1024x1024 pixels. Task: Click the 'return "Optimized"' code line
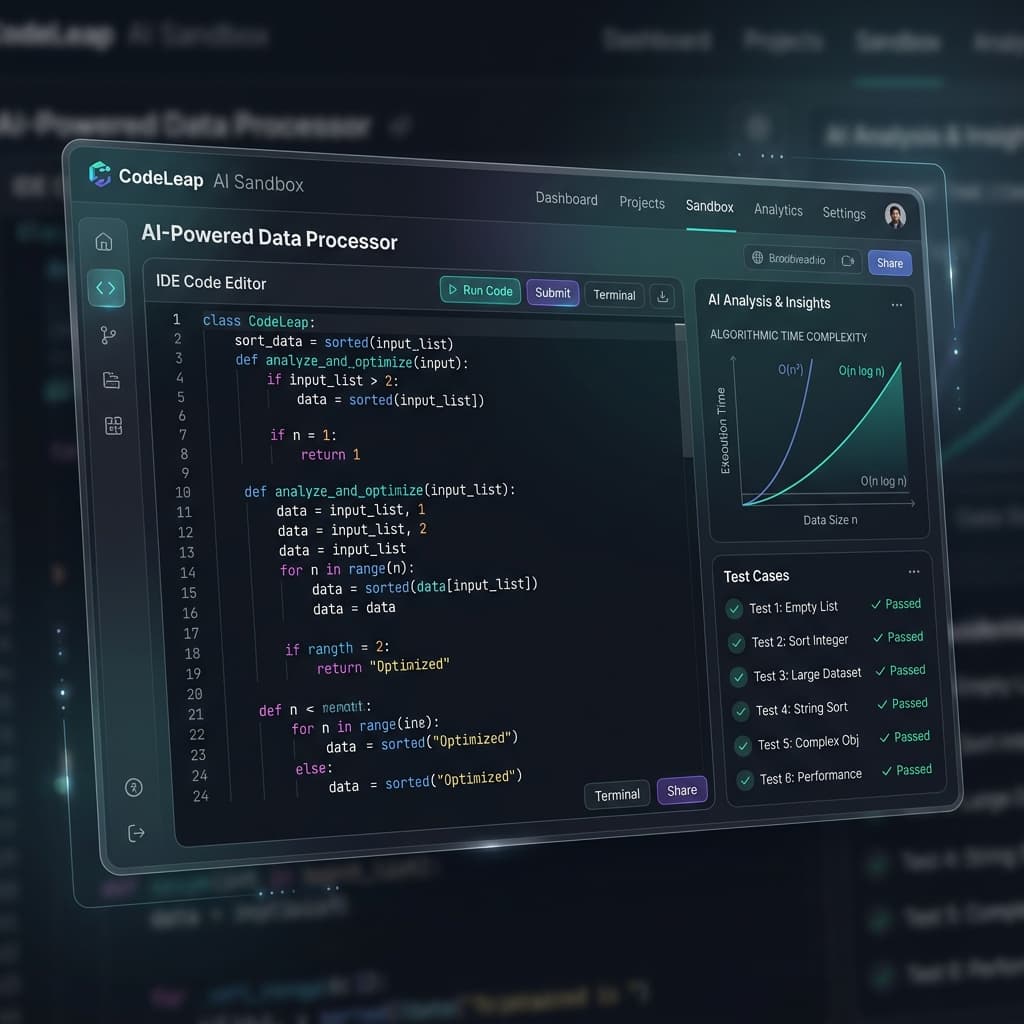383,667
